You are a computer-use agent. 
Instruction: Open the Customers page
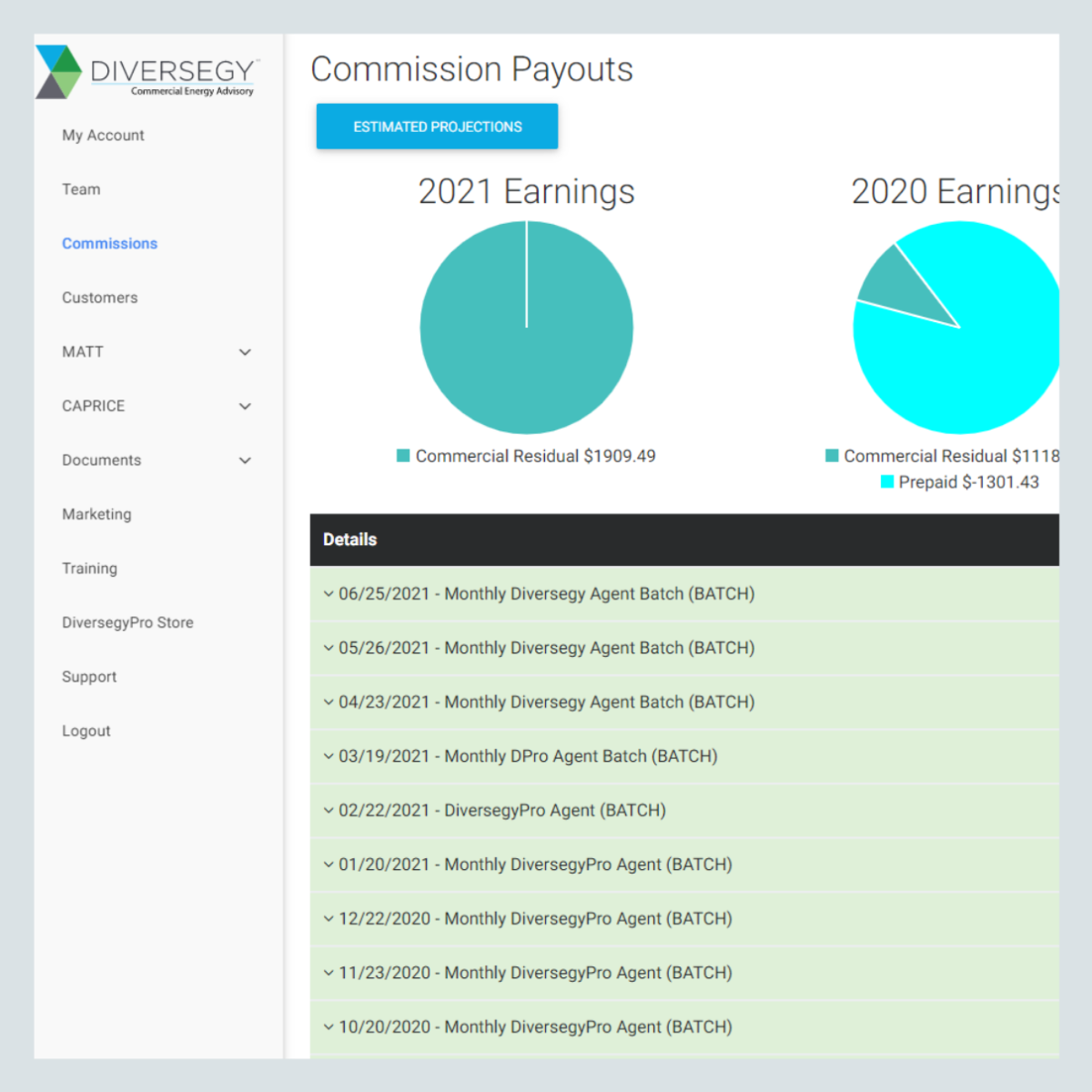(x=99, y=298)
